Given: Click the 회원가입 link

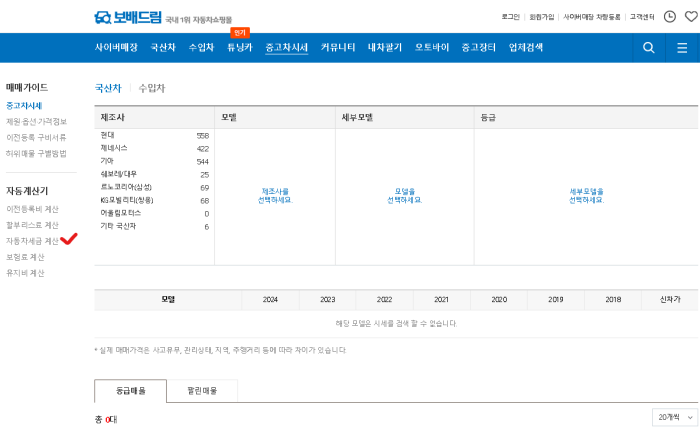Looking at the screenshot, I should tap(542, 17).
